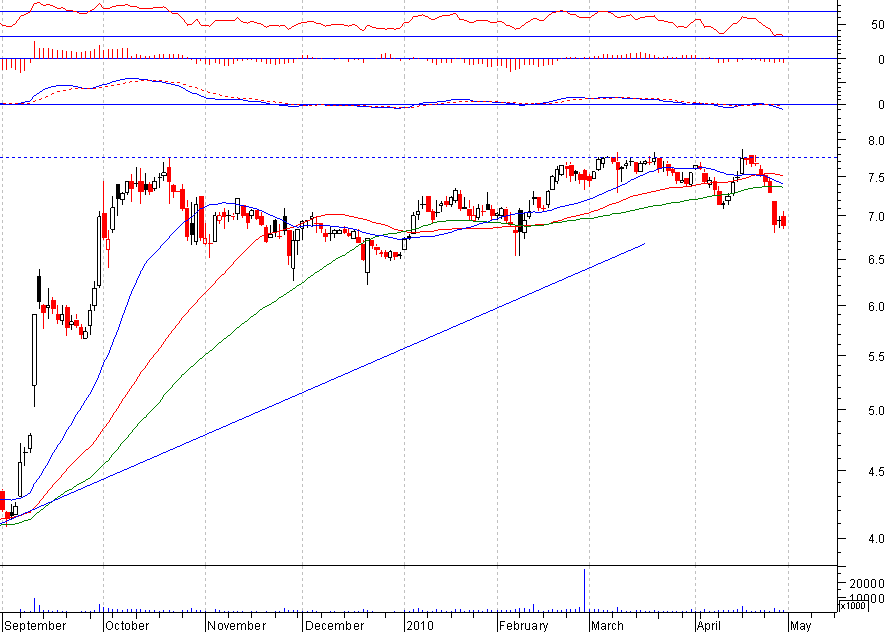Screen dimensions: 888x632
Task: Click the May label on the time axis
Action: click(801, 625)
